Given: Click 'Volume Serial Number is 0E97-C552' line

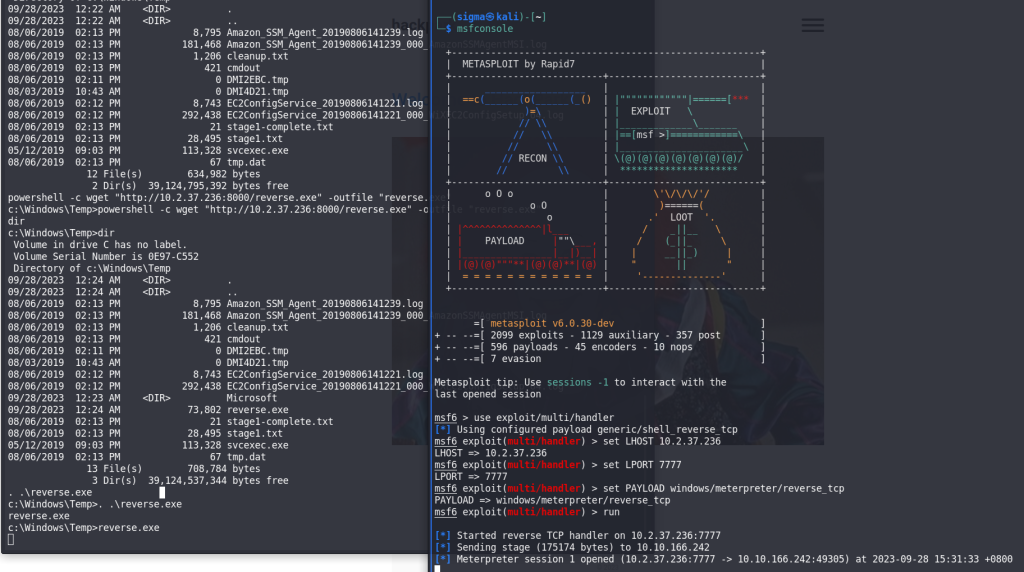Looking at the screenshot, I should 106,256.
